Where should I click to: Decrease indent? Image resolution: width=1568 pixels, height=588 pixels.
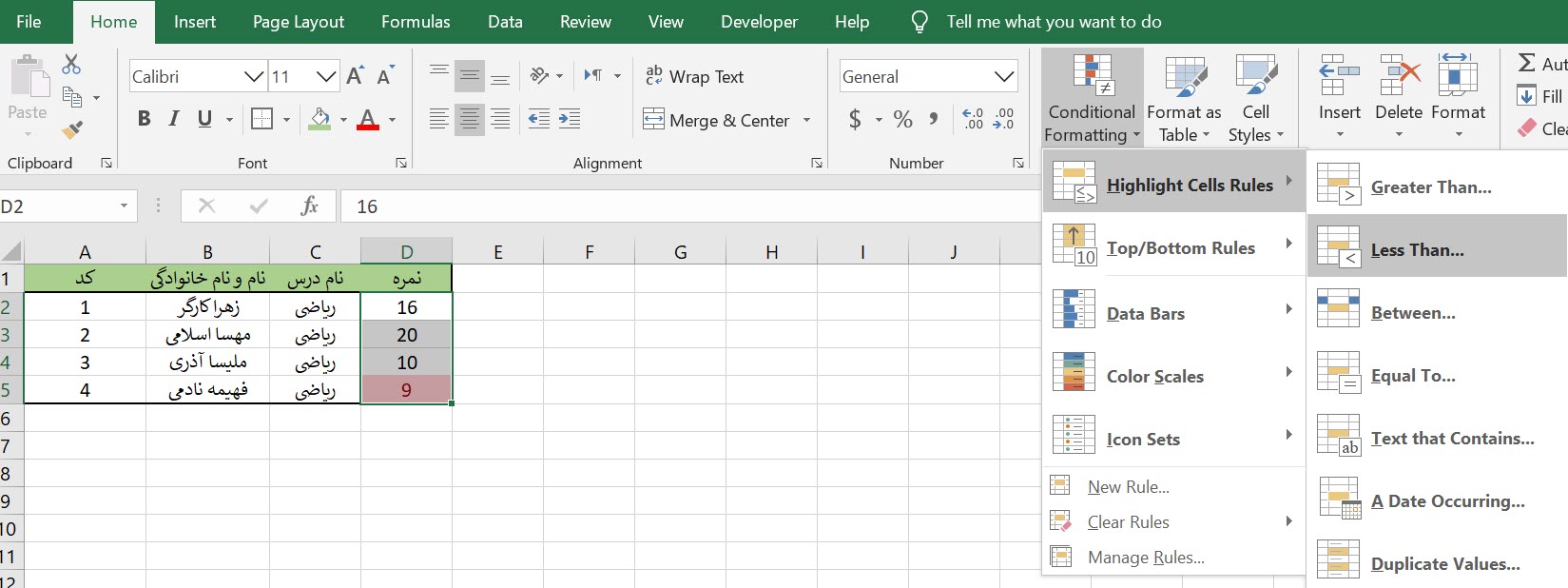(x=538, y=119)
